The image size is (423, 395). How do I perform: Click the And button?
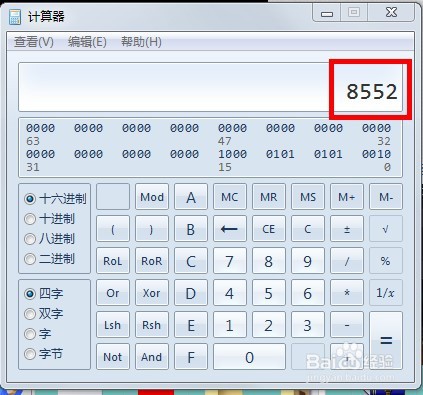152,357
